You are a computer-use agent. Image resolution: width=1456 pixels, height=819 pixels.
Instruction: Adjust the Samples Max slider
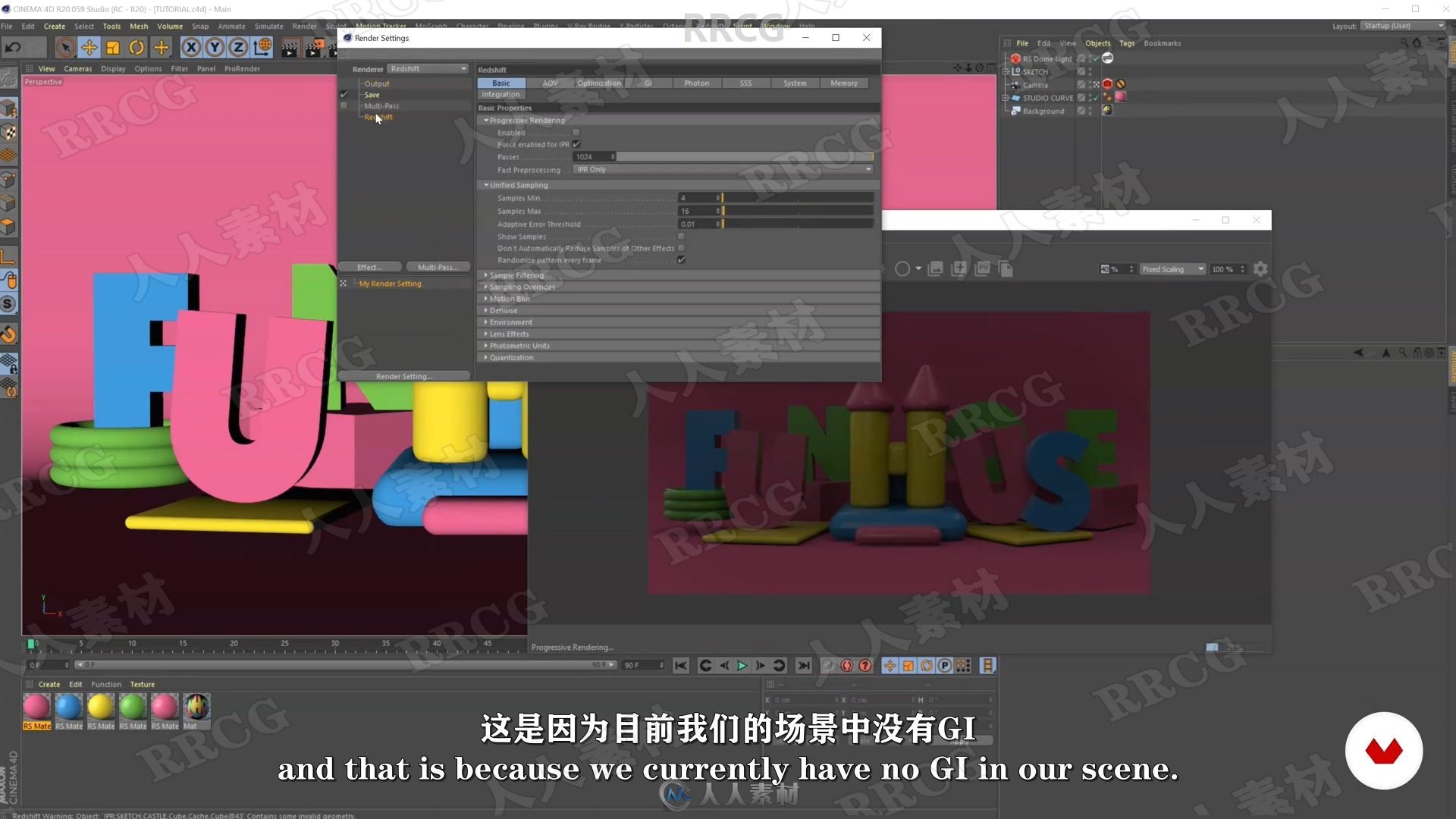coord(798,212)
